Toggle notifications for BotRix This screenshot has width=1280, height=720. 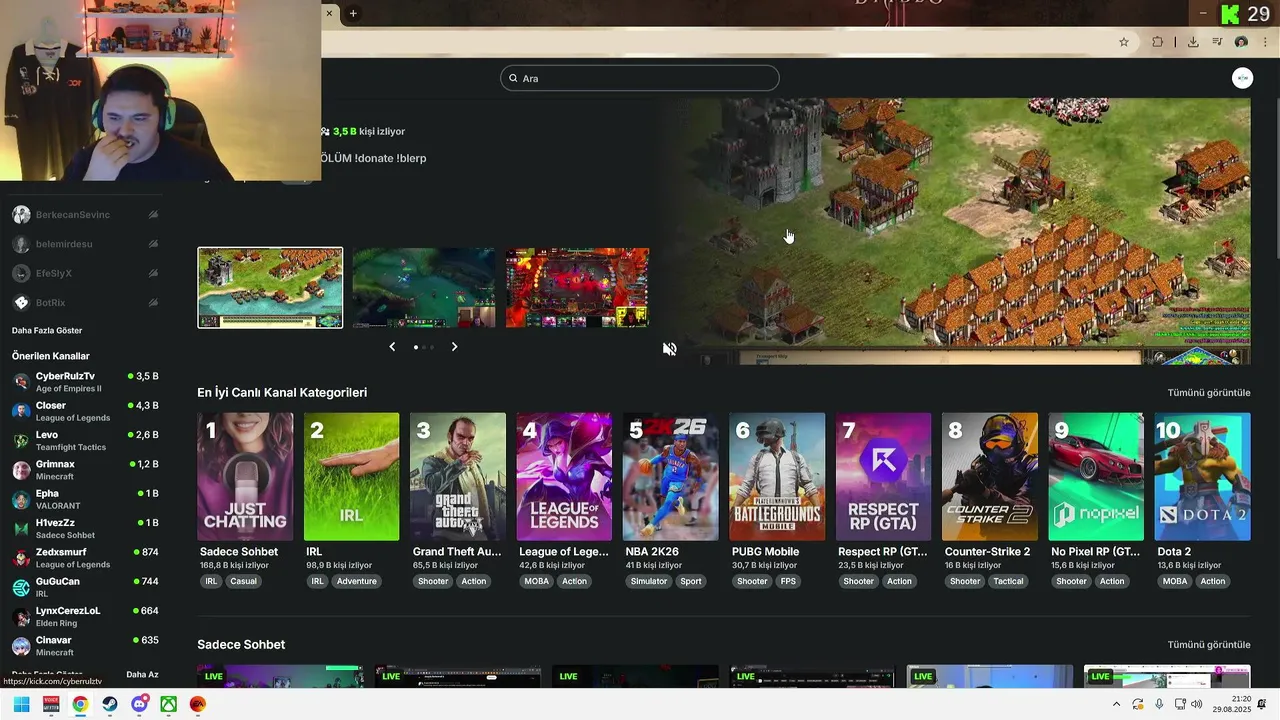[x=153, y=302]
